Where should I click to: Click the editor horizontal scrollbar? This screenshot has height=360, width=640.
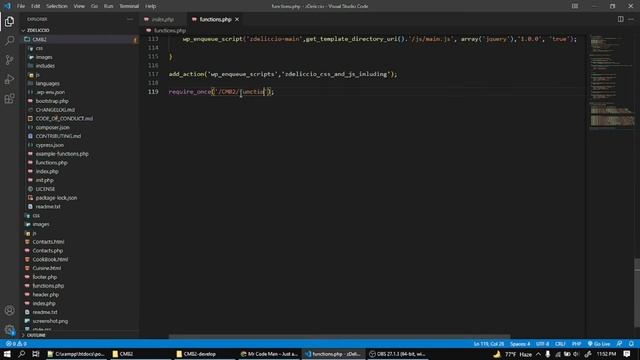point(339,337)
